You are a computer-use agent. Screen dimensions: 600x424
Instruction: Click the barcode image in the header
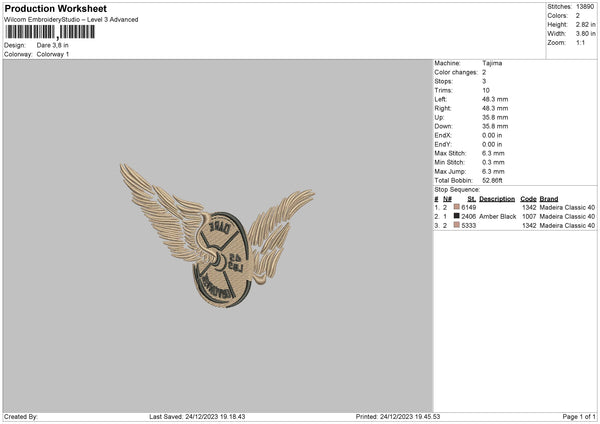(50, 32)
